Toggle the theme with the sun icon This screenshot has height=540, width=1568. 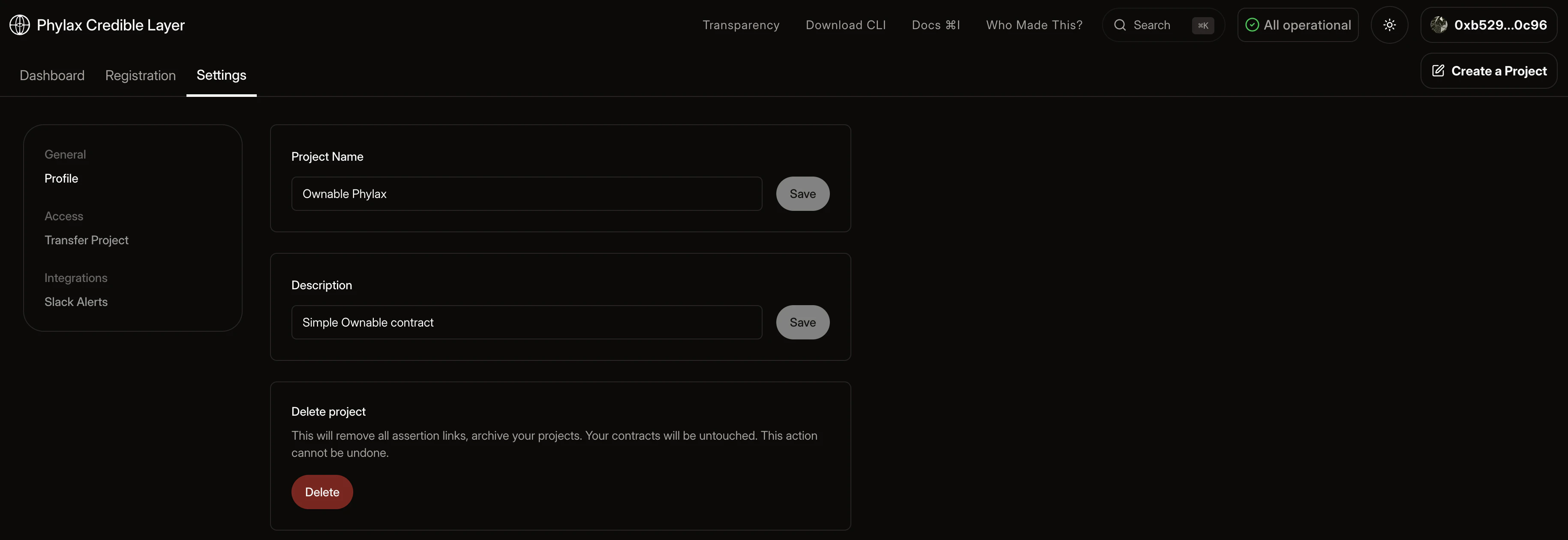1390,24
